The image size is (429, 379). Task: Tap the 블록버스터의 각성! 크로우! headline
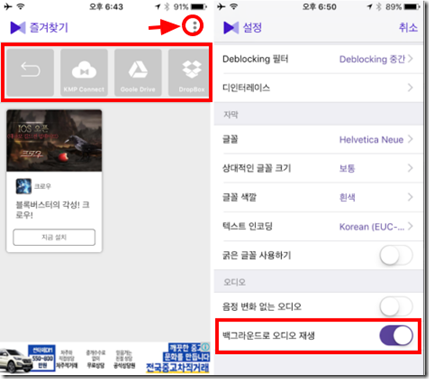pos(53,209)
